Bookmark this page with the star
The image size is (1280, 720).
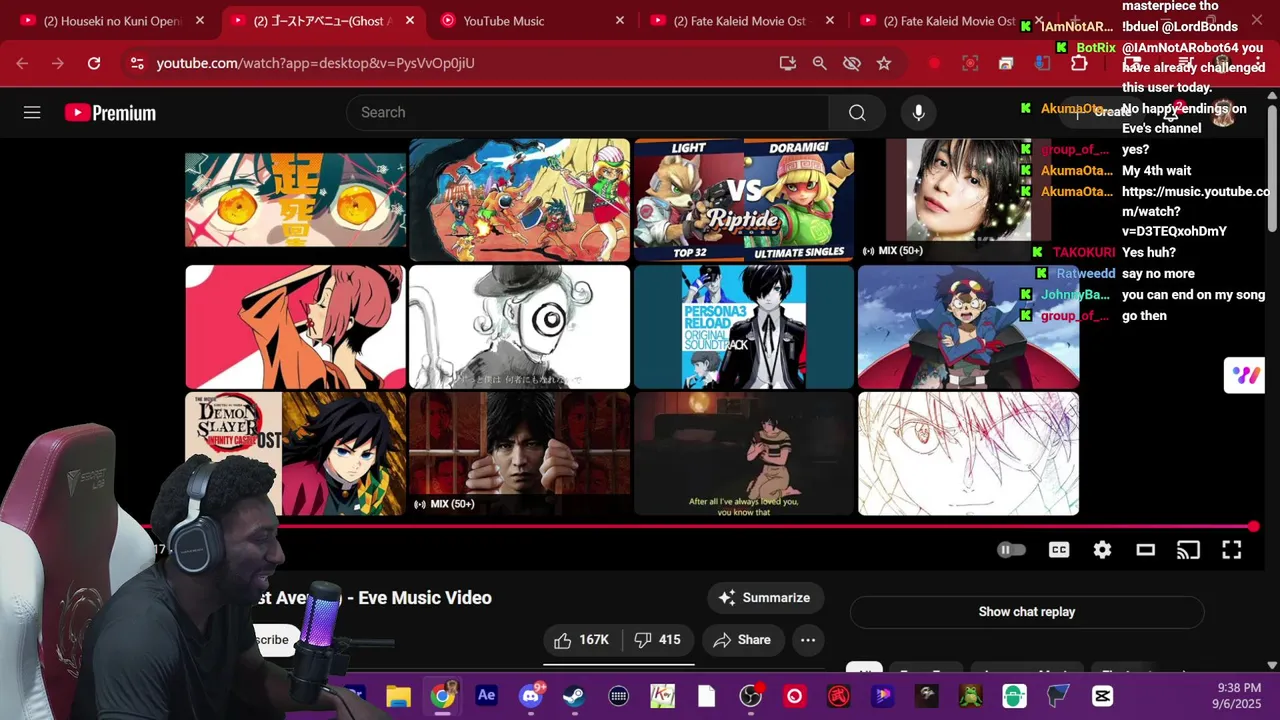(x=884, y=63)
